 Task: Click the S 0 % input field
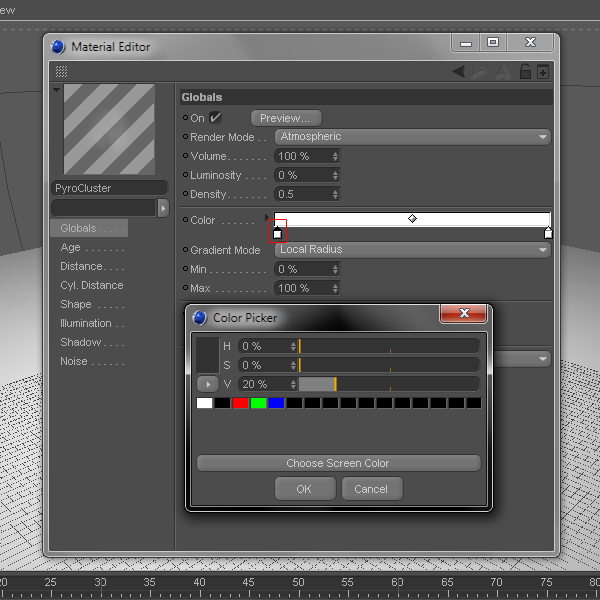pos(265,365)
